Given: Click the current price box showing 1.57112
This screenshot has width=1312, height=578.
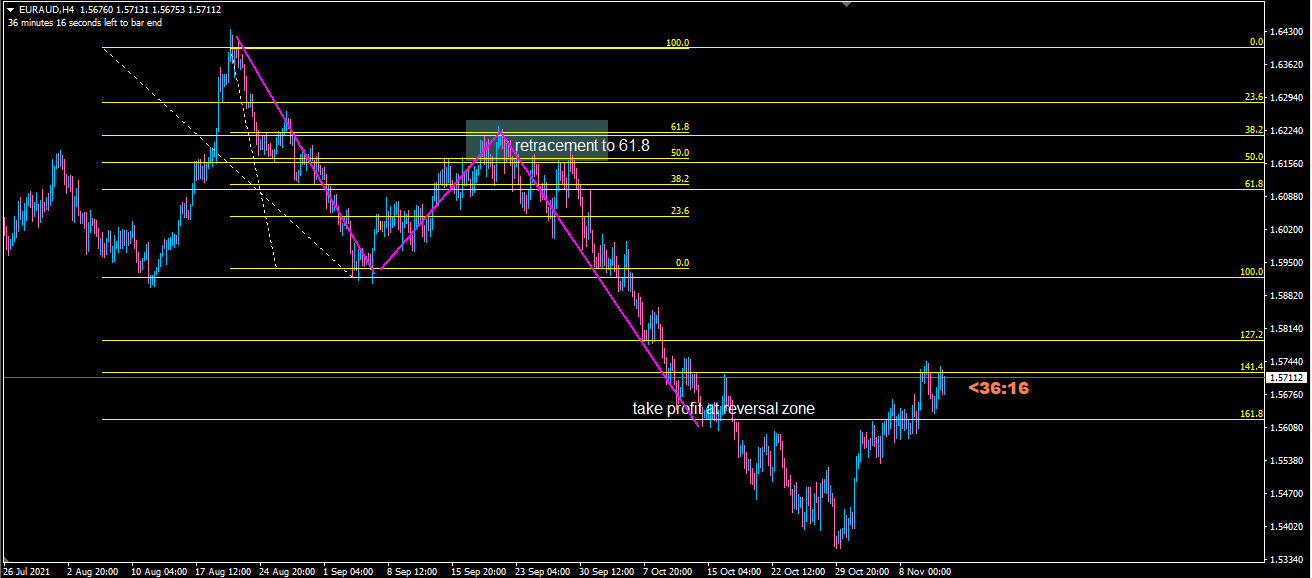Looking at the screenshot, I should click(1285, 379).
